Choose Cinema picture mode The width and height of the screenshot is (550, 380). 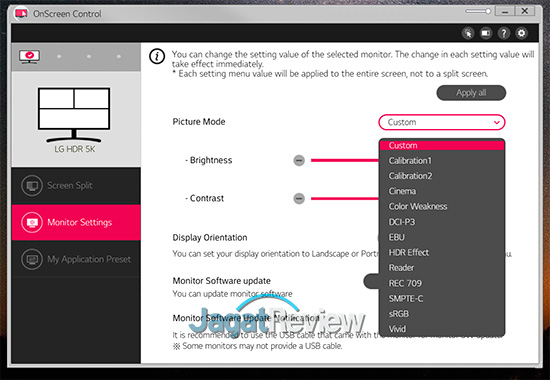point(442,191)
